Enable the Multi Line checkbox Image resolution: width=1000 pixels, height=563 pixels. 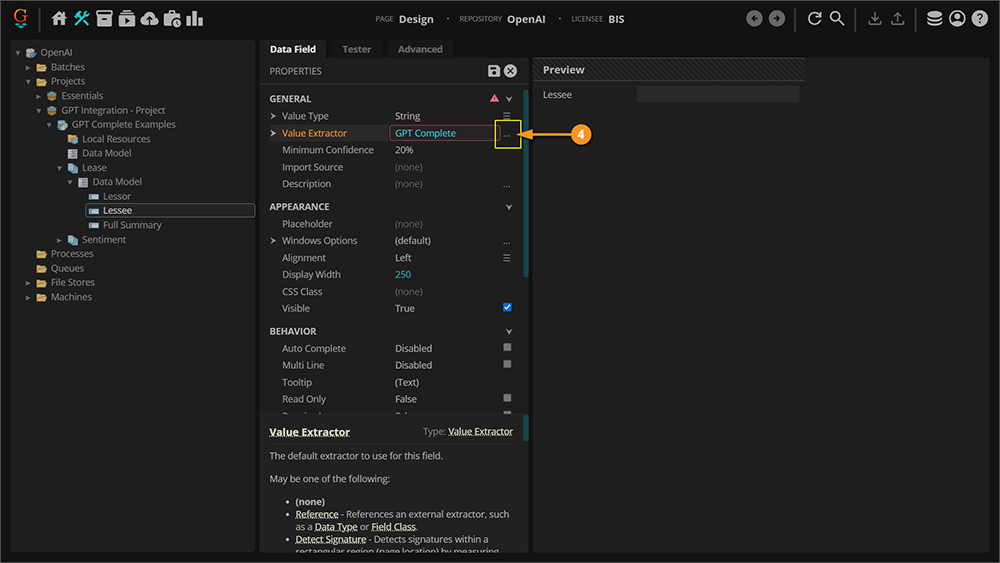[x=507, y=365]
